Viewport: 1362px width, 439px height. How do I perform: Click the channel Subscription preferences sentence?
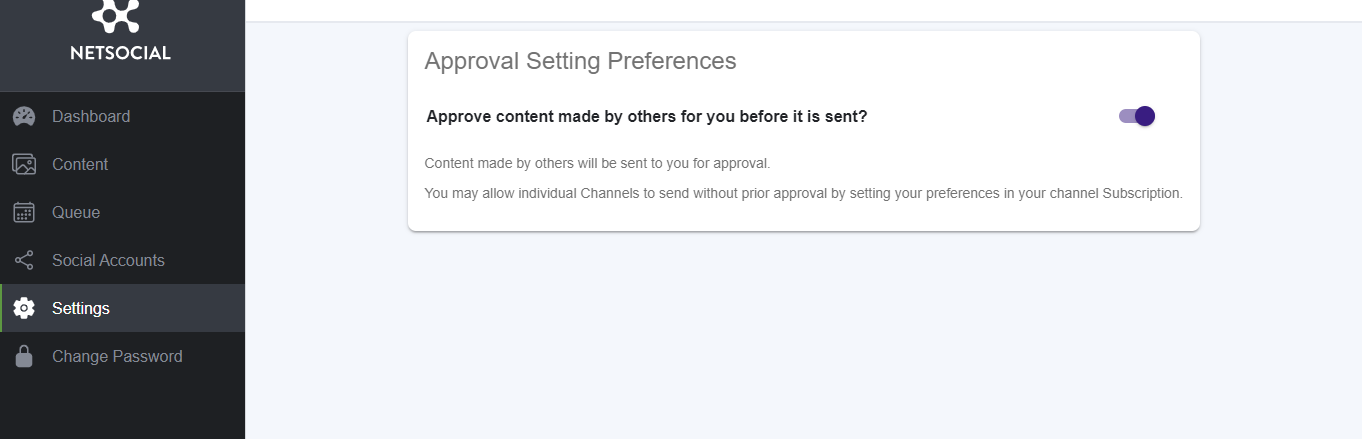click(x=804, y=193)
